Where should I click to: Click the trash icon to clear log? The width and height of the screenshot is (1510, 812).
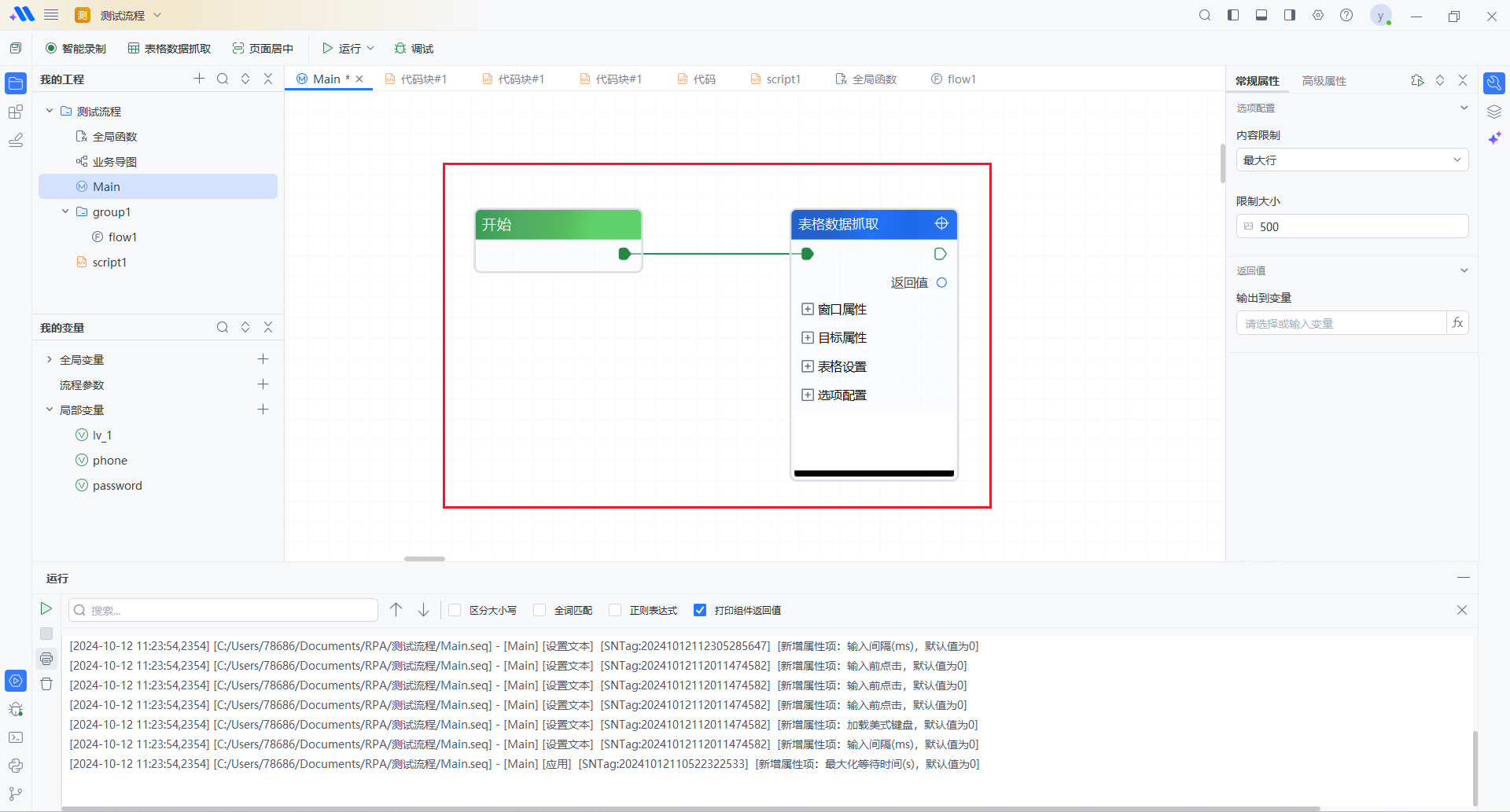(46, 684)
